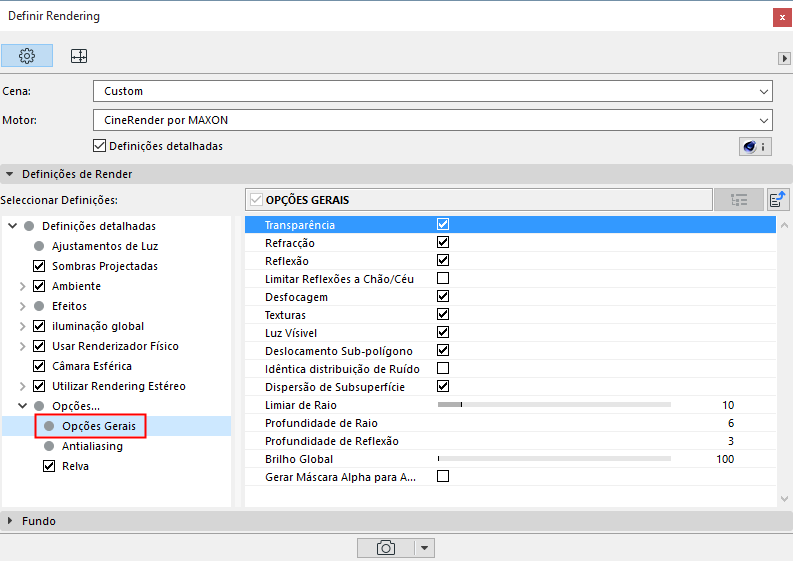Open the render settings gear tab

(x=27, y=56)
